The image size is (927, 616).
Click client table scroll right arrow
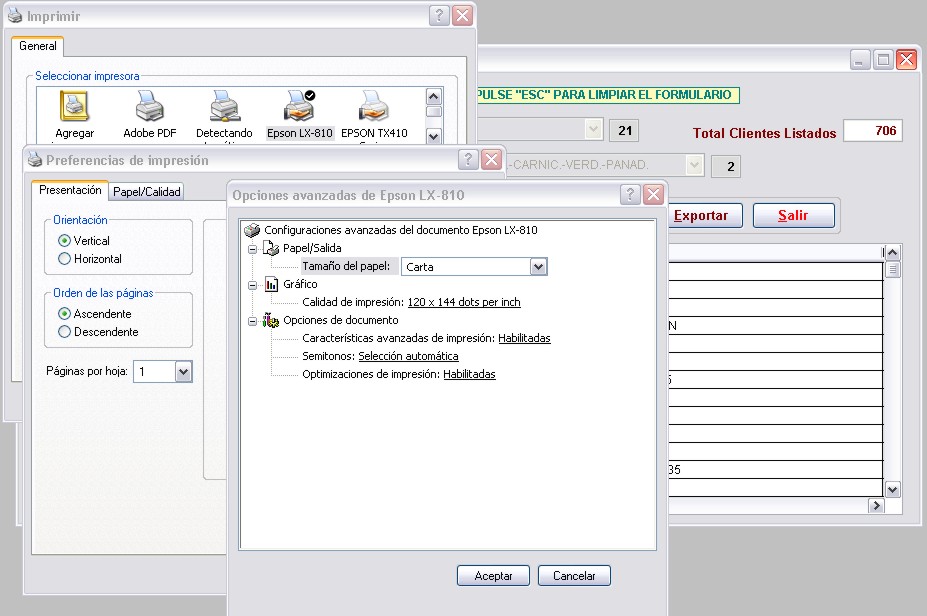coord(876,505)
